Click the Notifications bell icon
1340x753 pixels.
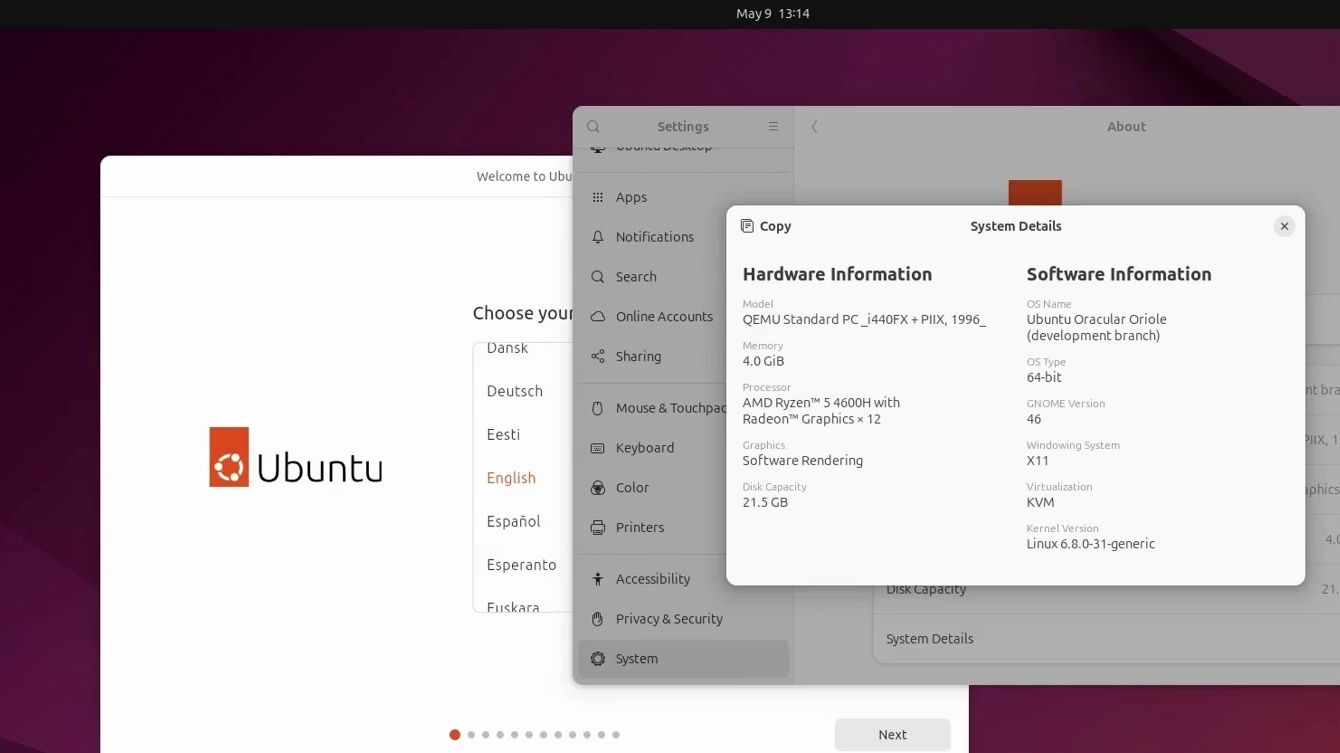[x=598, y=237]
